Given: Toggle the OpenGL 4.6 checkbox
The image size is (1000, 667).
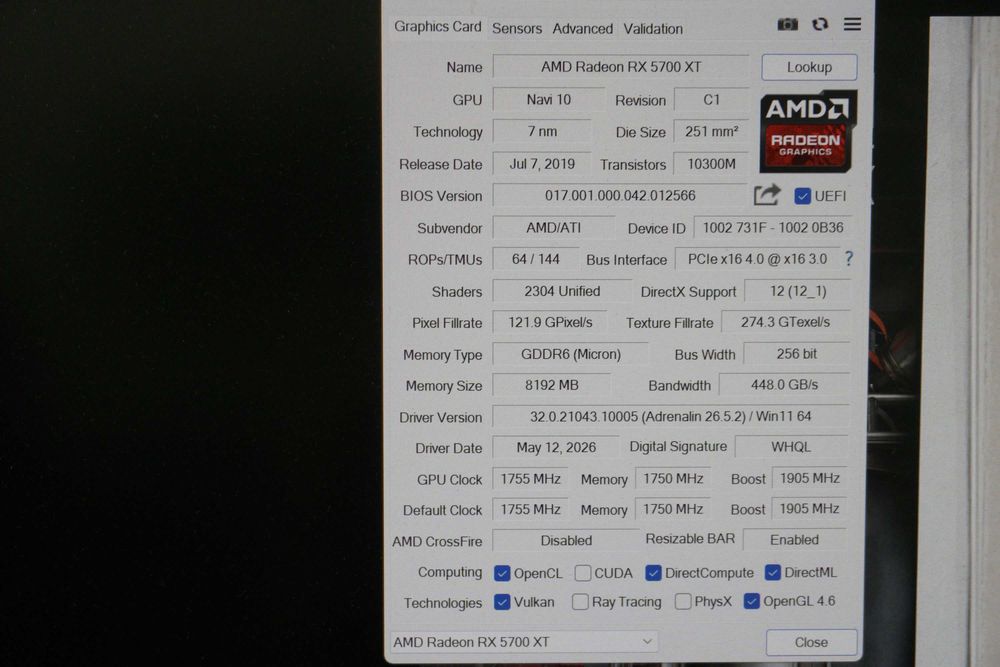Looking at the screenshot, I should (x=751, y=601).
